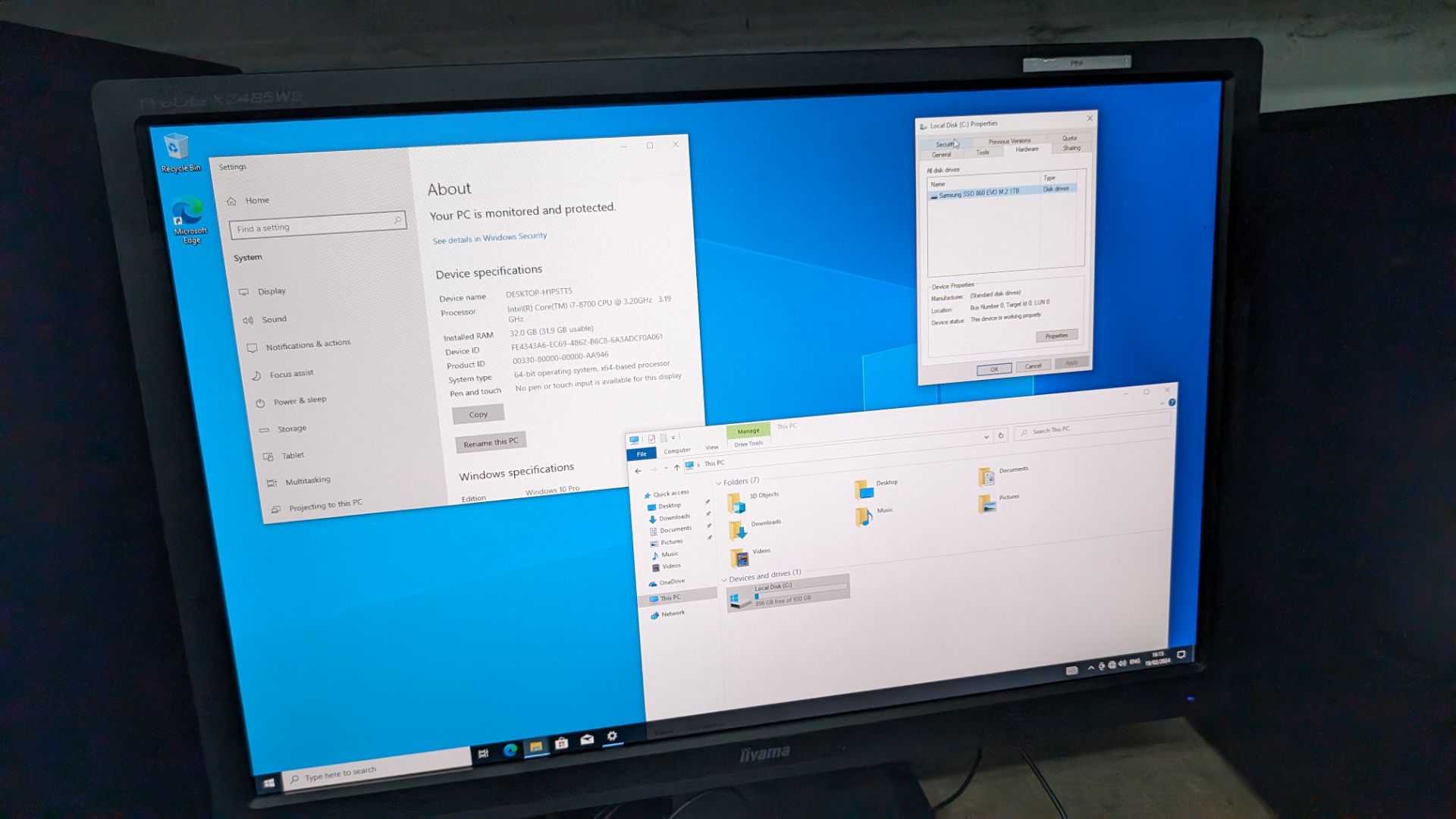Click Rename this PC button
This screenshot has width=1456, height=819.
coord(490,441)
